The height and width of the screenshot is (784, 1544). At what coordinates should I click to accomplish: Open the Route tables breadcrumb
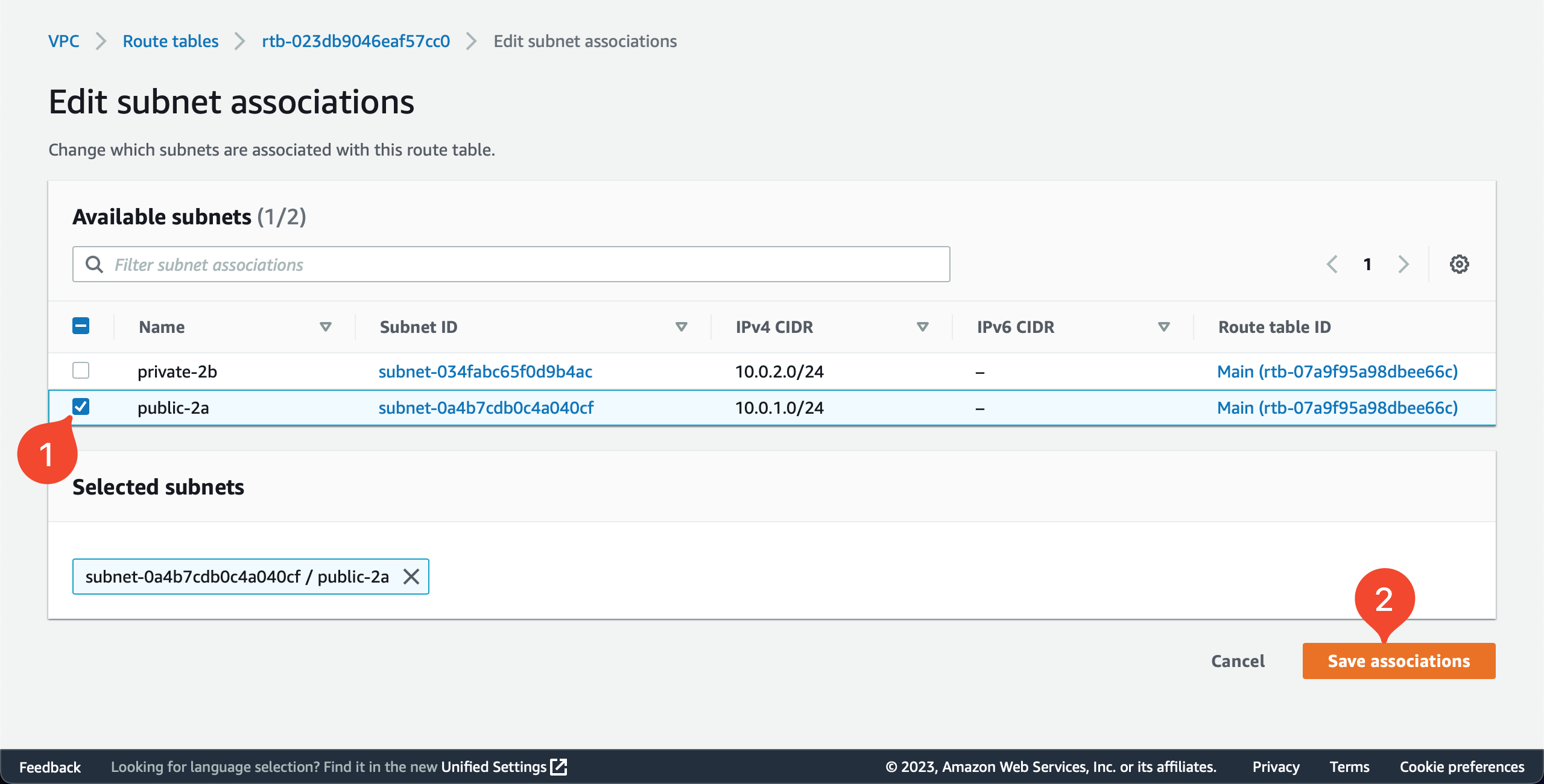tap(170, 40)
